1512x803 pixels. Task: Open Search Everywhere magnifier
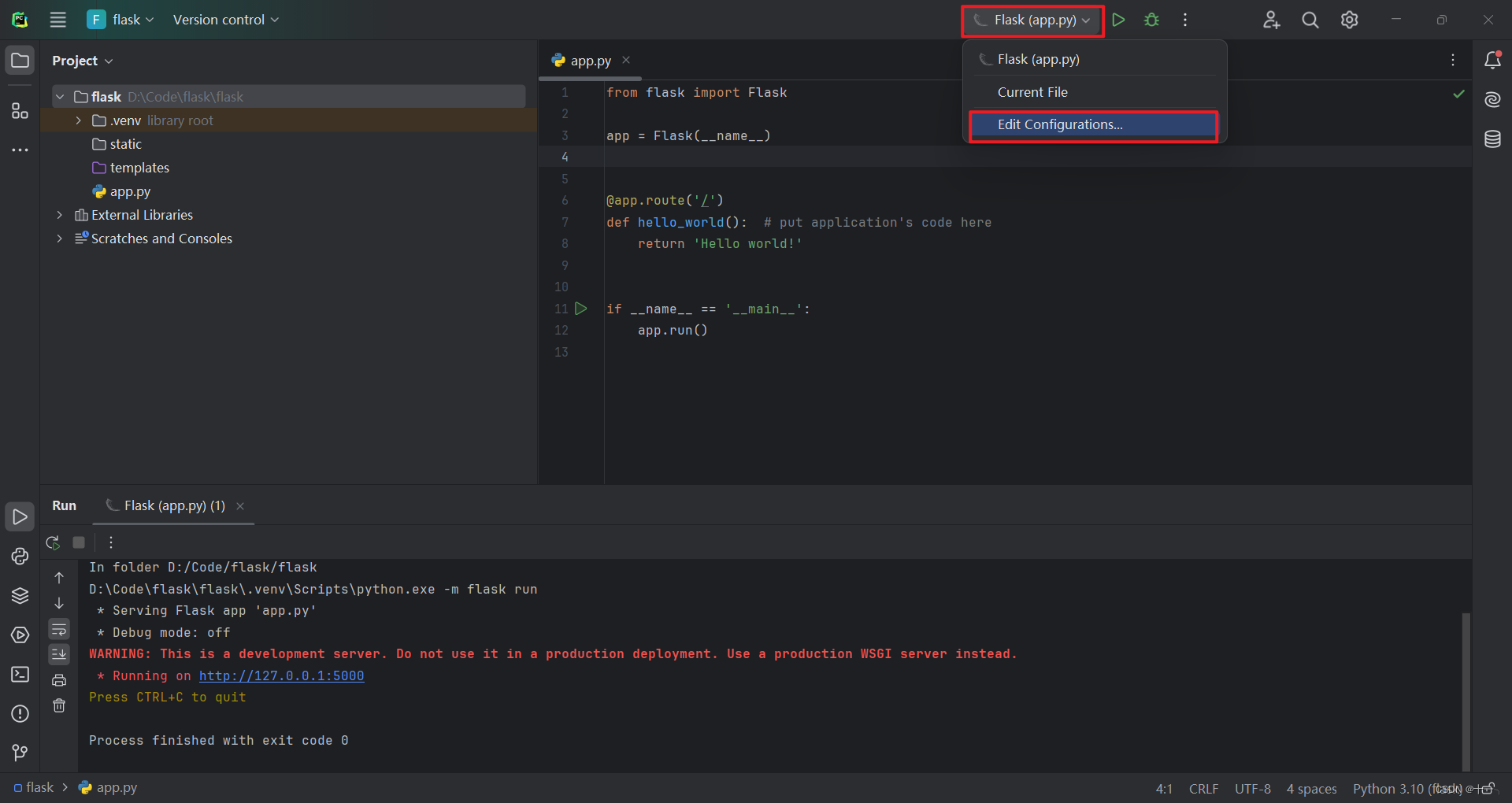point(1310,20)
